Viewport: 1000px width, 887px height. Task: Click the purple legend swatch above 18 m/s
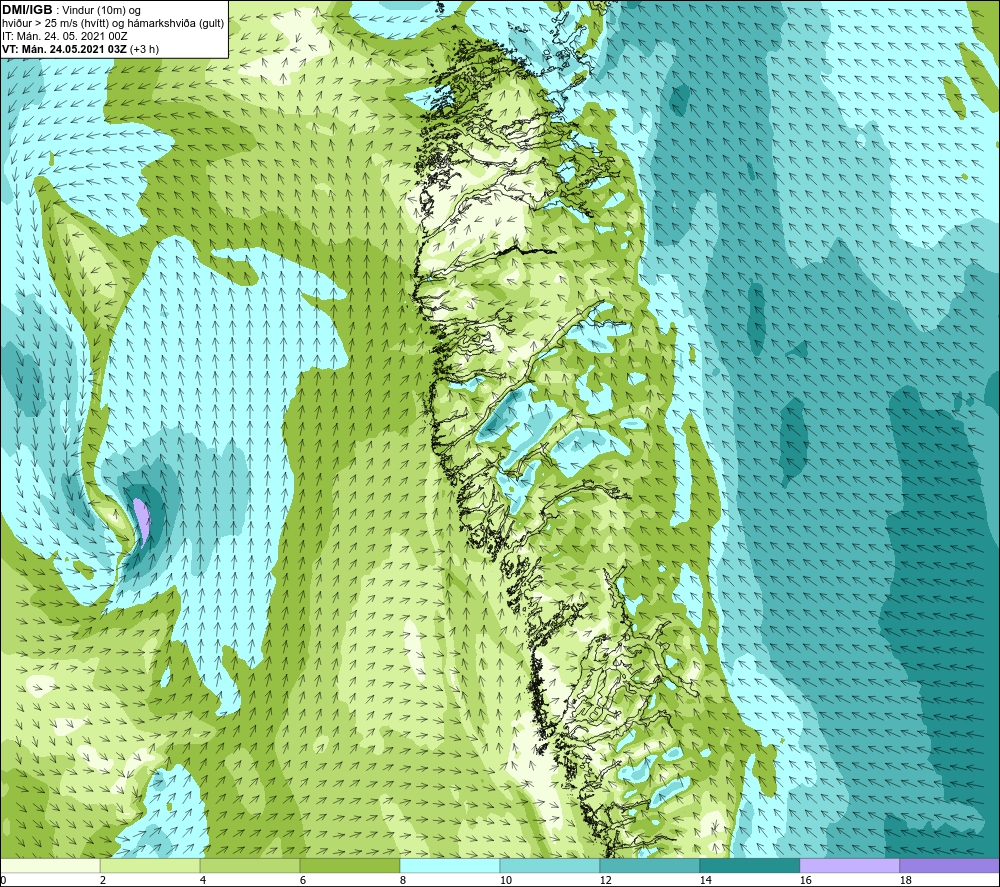949,866
